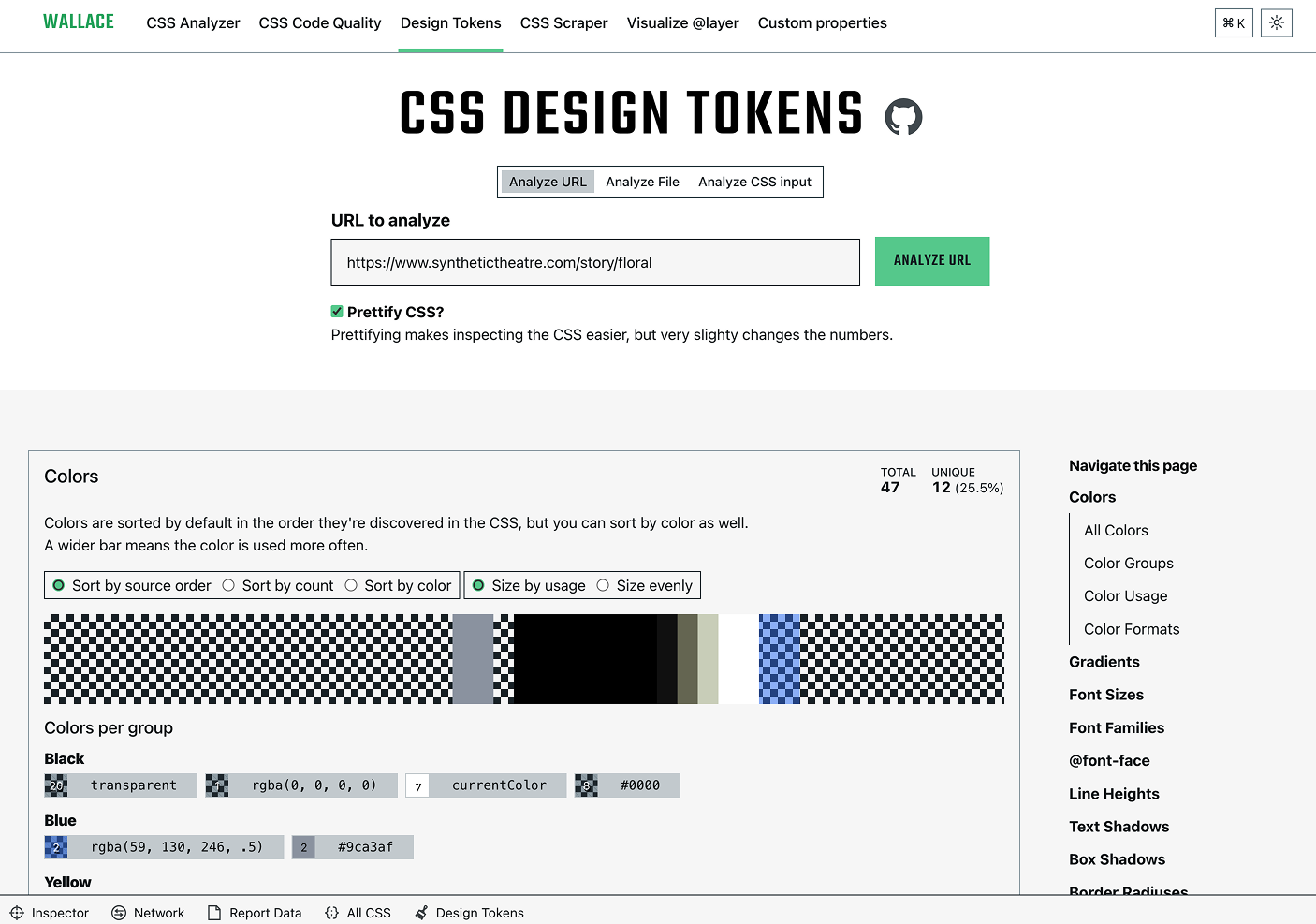The image size is (1316, 924).
Task: Open the GitHub repository icon
Action: click(903, 117)
